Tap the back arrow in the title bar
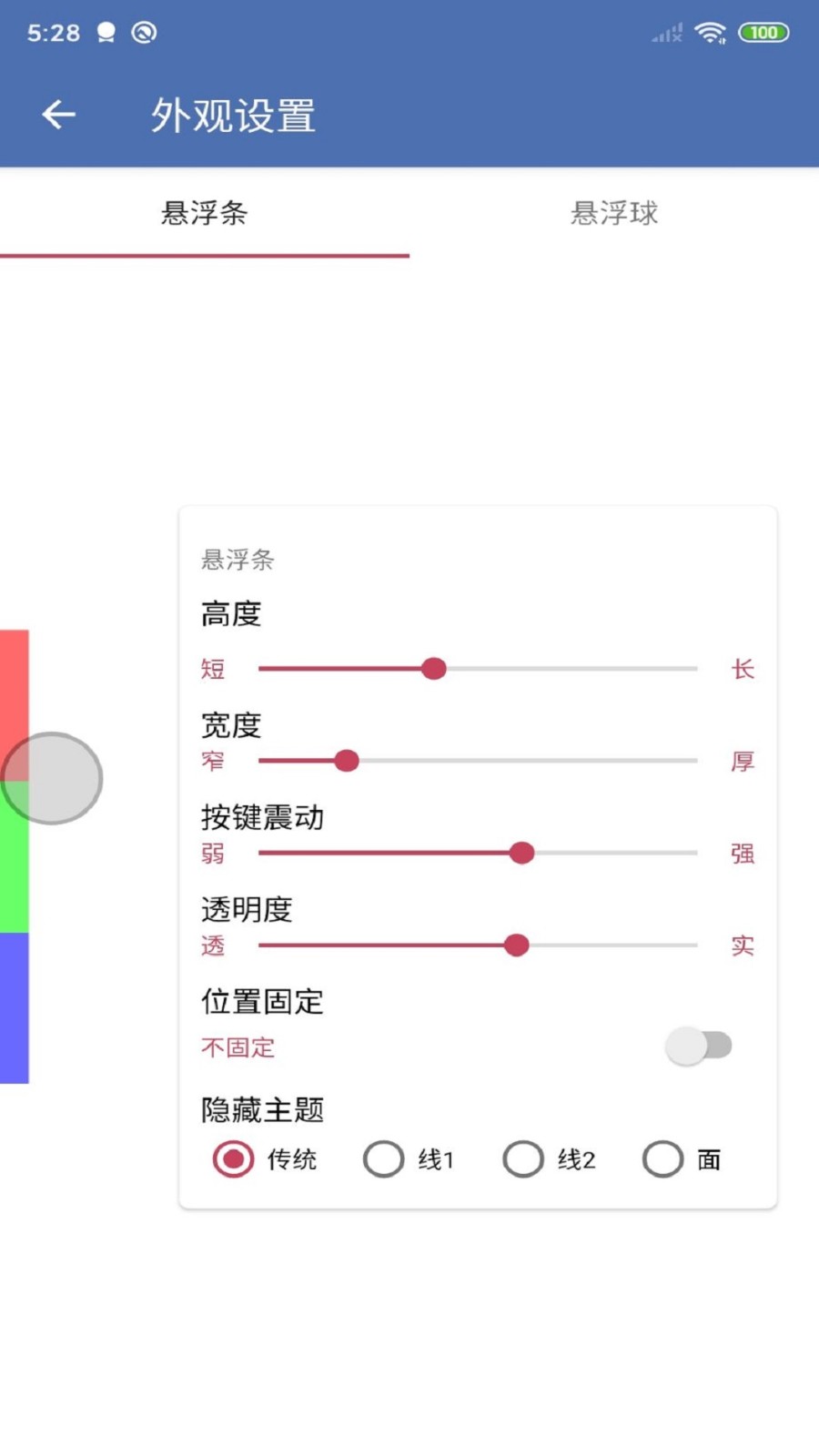The image size is (819, 1456). point(57,113)
